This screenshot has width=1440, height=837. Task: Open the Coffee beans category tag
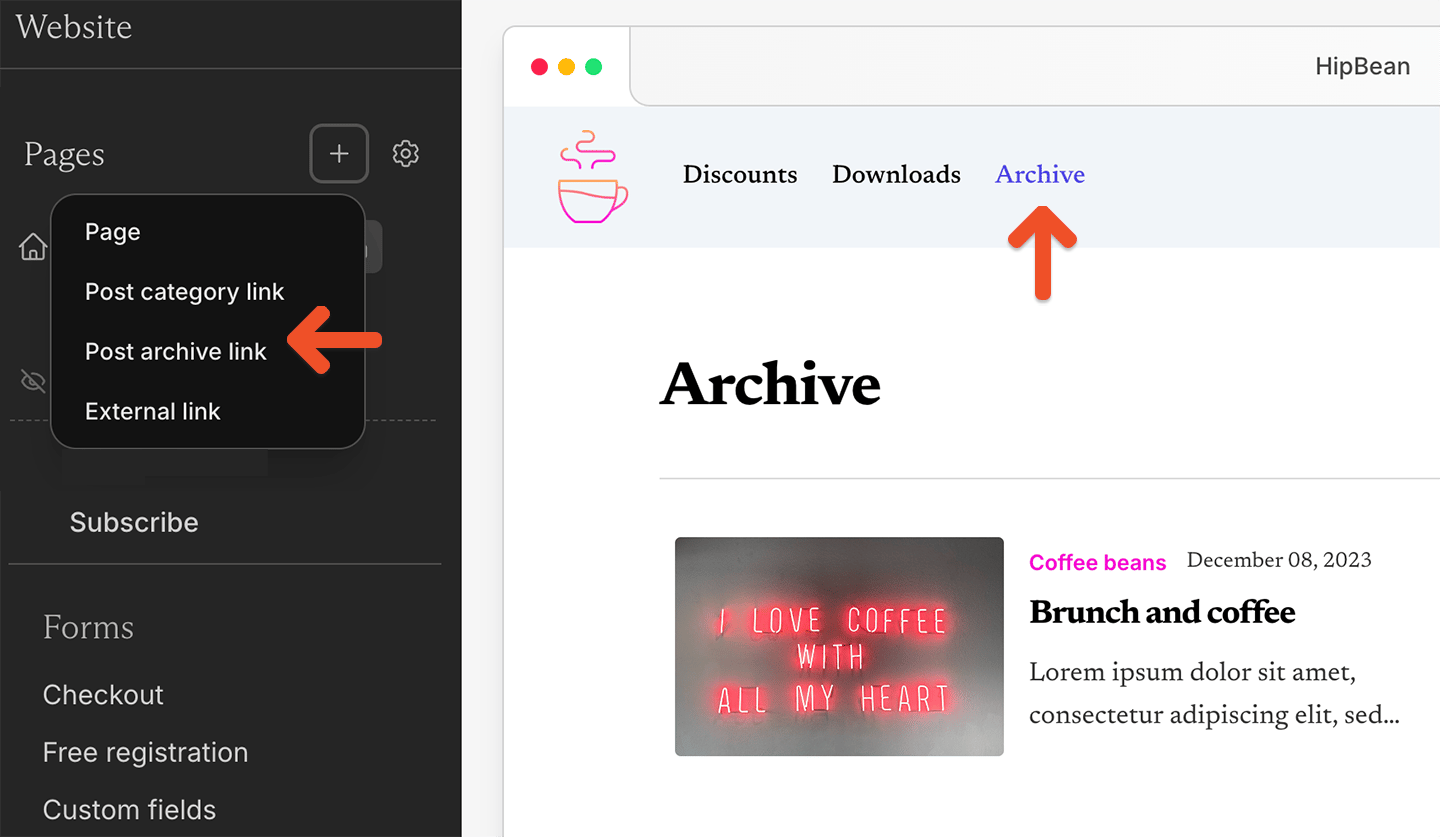(1098, 563)
